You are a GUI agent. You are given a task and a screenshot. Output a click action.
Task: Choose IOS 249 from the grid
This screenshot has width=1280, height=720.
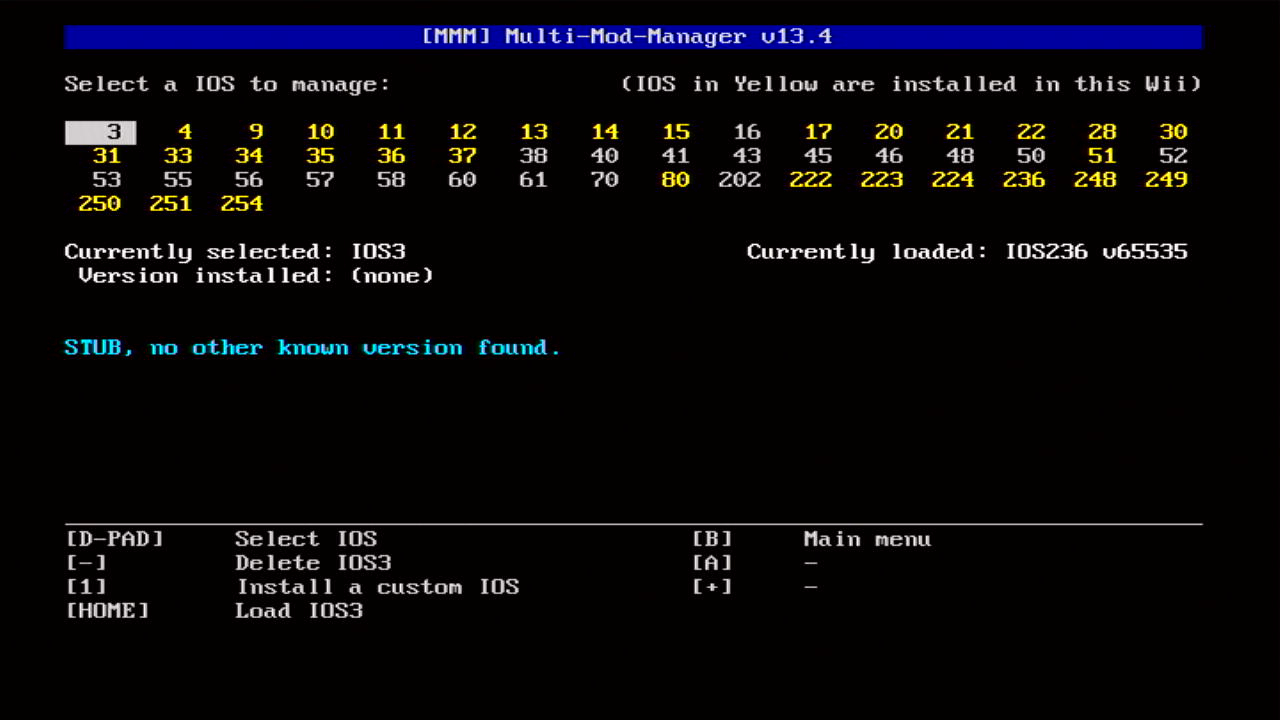tap(1166, 180)
